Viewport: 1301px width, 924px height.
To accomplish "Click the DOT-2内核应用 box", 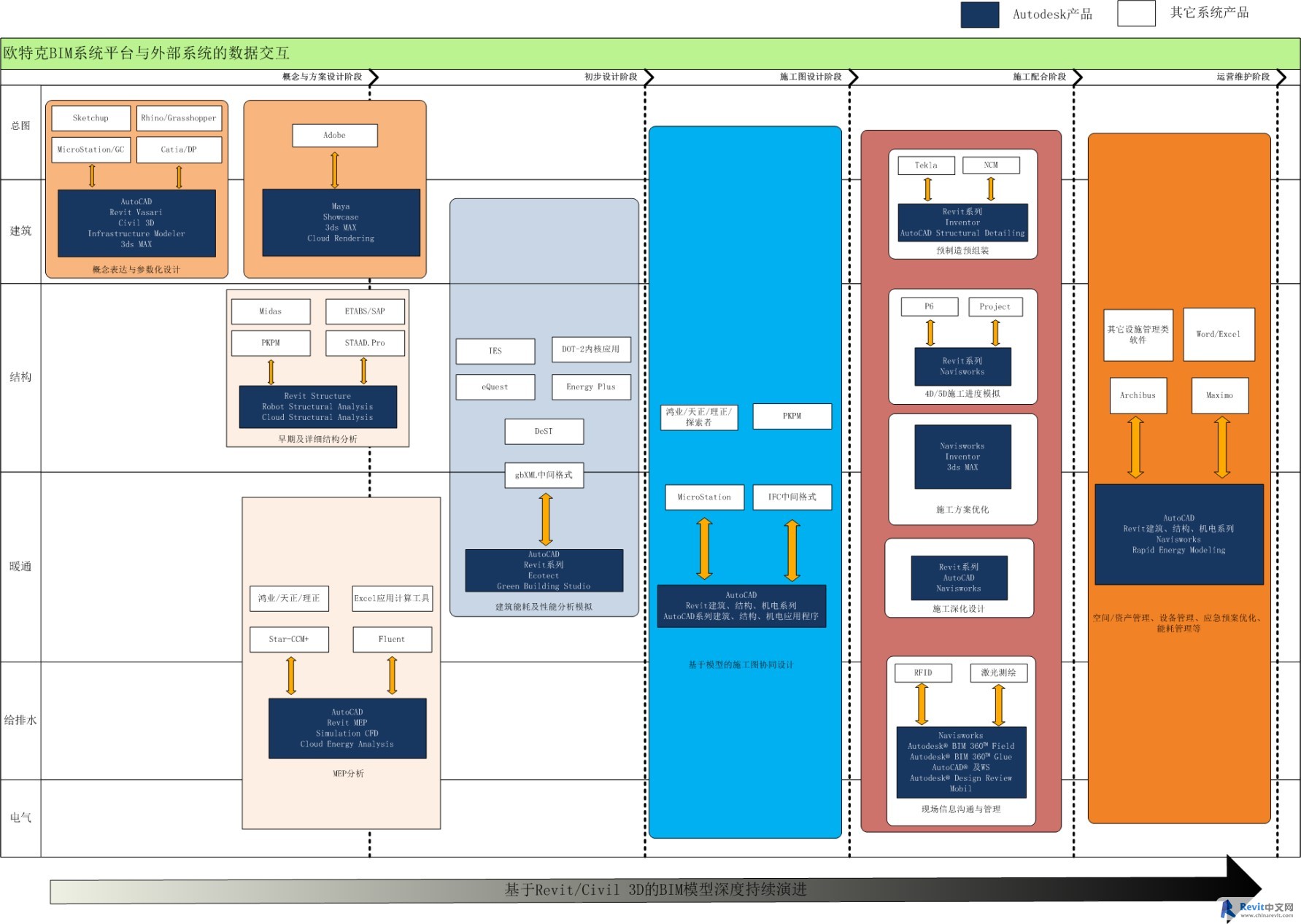I will click(591, 349).
